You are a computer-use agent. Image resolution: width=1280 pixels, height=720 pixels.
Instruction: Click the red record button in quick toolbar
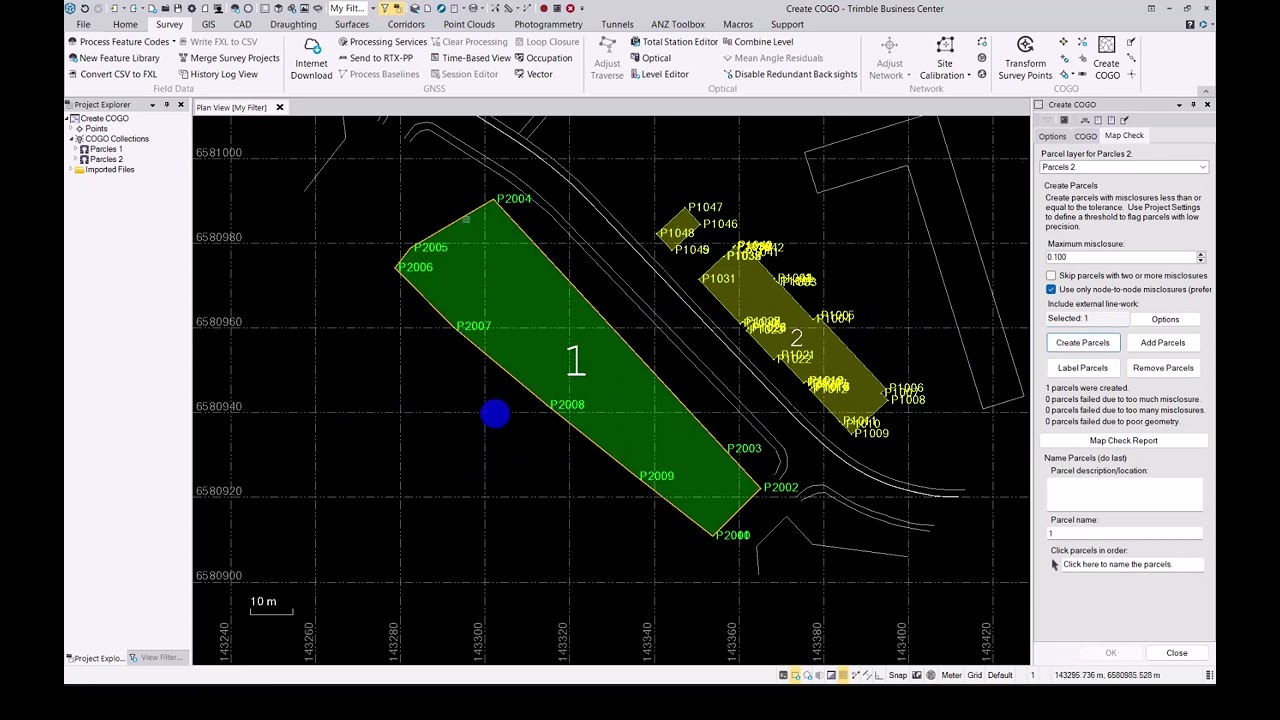(544, 9)
